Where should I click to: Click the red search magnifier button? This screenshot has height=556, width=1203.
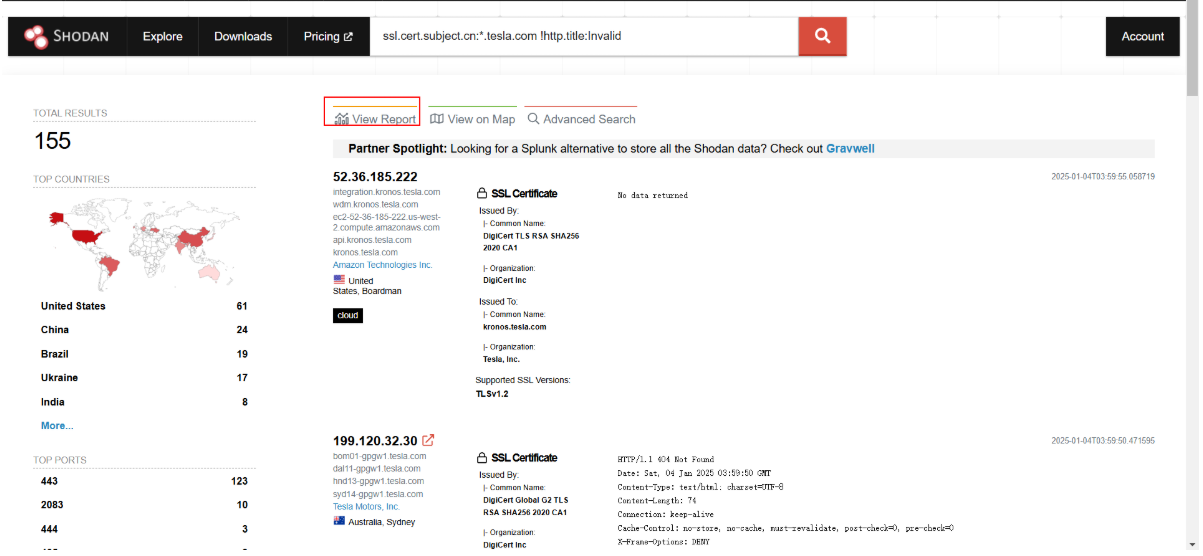(x=822, y=37)
